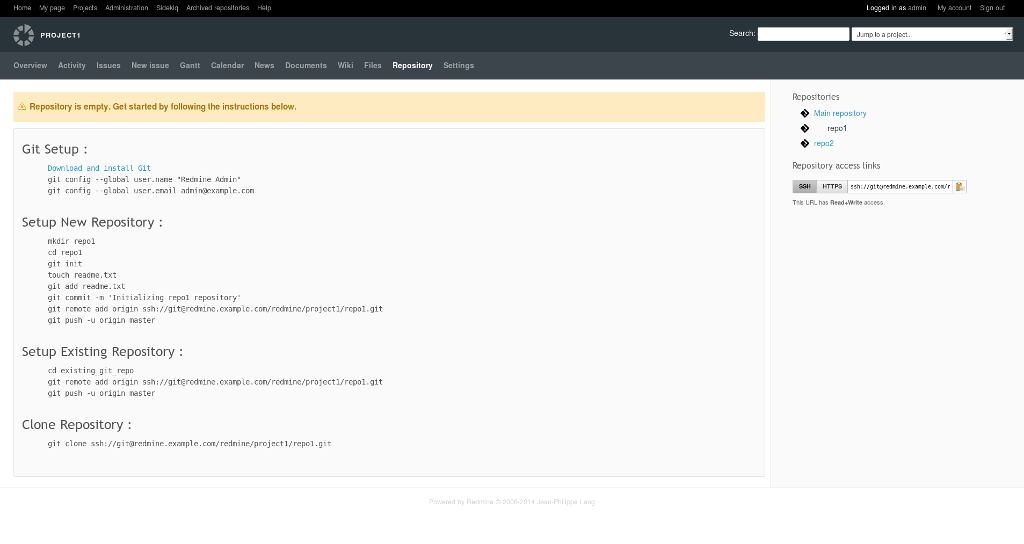Click the 'mkdir repo1' command line

71,241
